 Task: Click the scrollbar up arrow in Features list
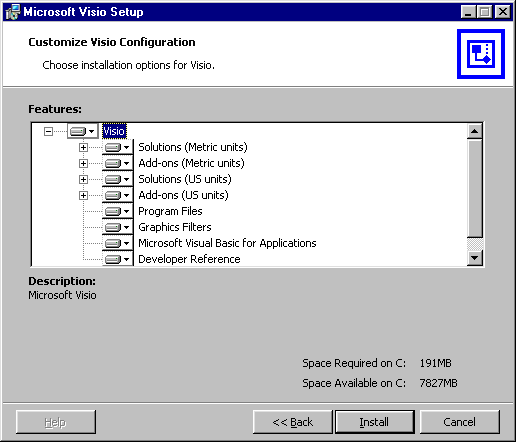click(x=475, y=131)
